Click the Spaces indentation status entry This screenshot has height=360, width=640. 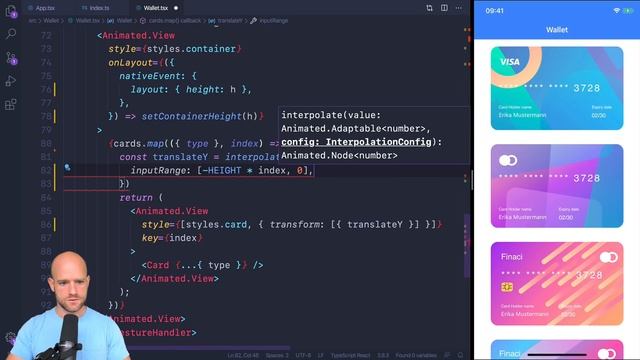click(277, 356)
